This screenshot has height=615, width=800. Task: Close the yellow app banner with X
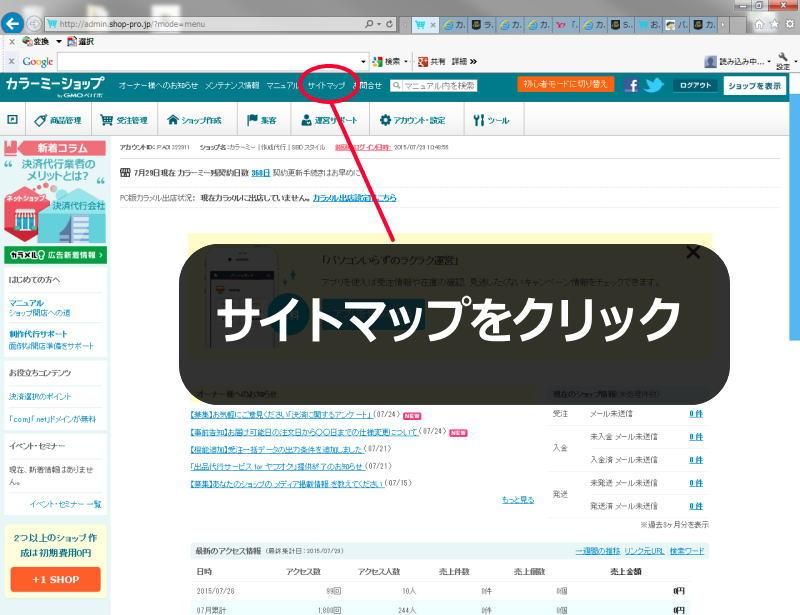pyautogui.click(x=693, y=252)
